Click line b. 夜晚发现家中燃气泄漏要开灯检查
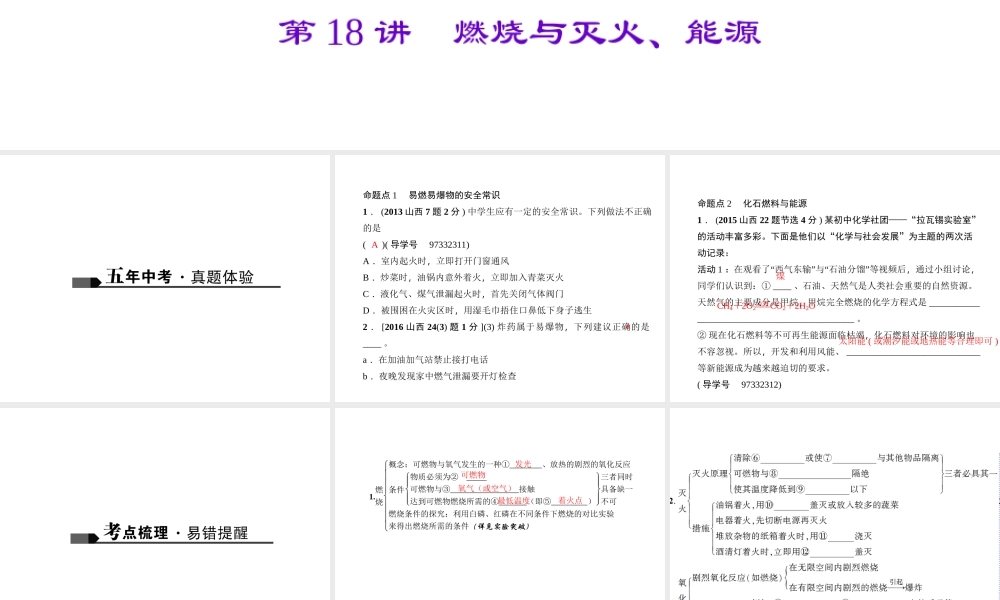 (x=439, y=376)
